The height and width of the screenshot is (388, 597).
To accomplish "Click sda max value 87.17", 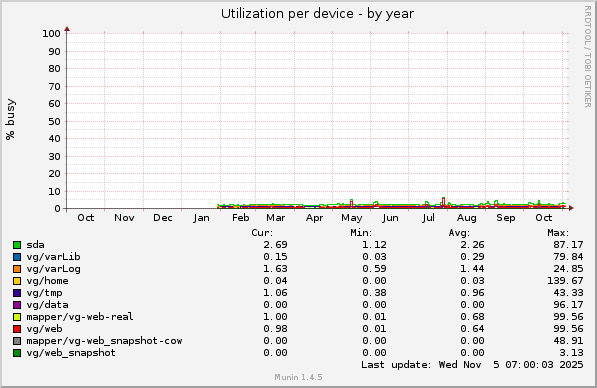I will point(568,245).
